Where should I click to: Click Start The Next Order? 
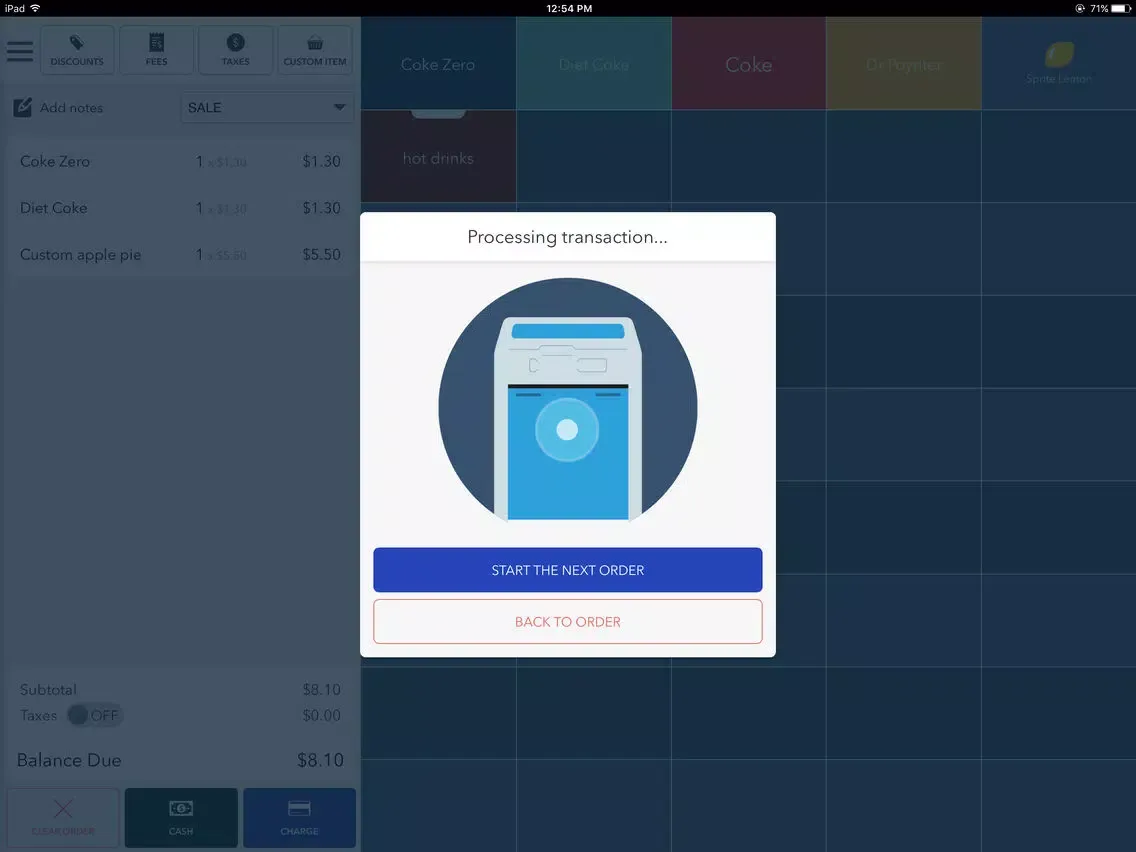pos(568,570)
